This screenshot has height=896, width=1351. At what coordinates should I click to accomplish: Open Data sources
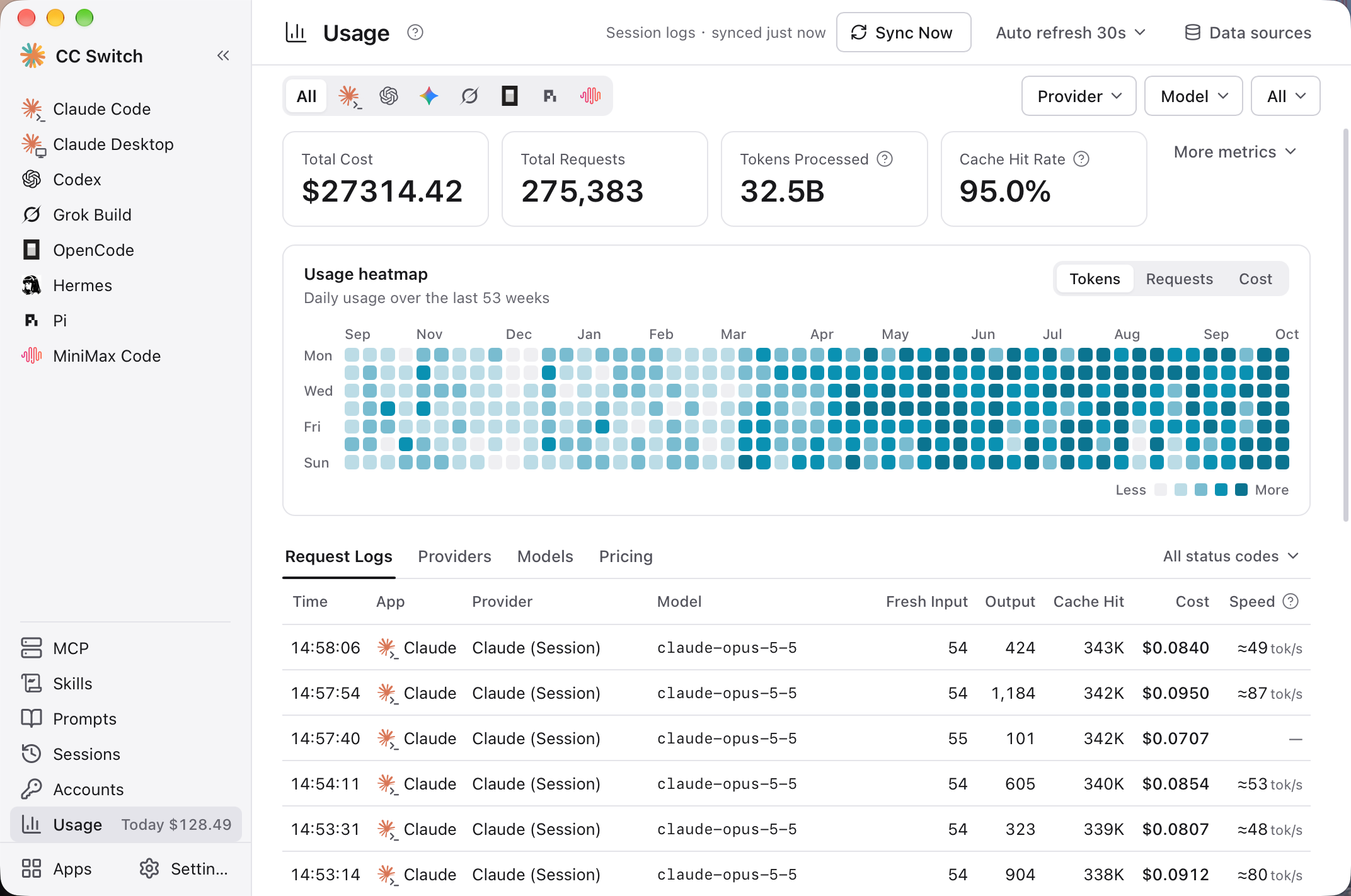pyautogui.click(x=1248, y=33)
